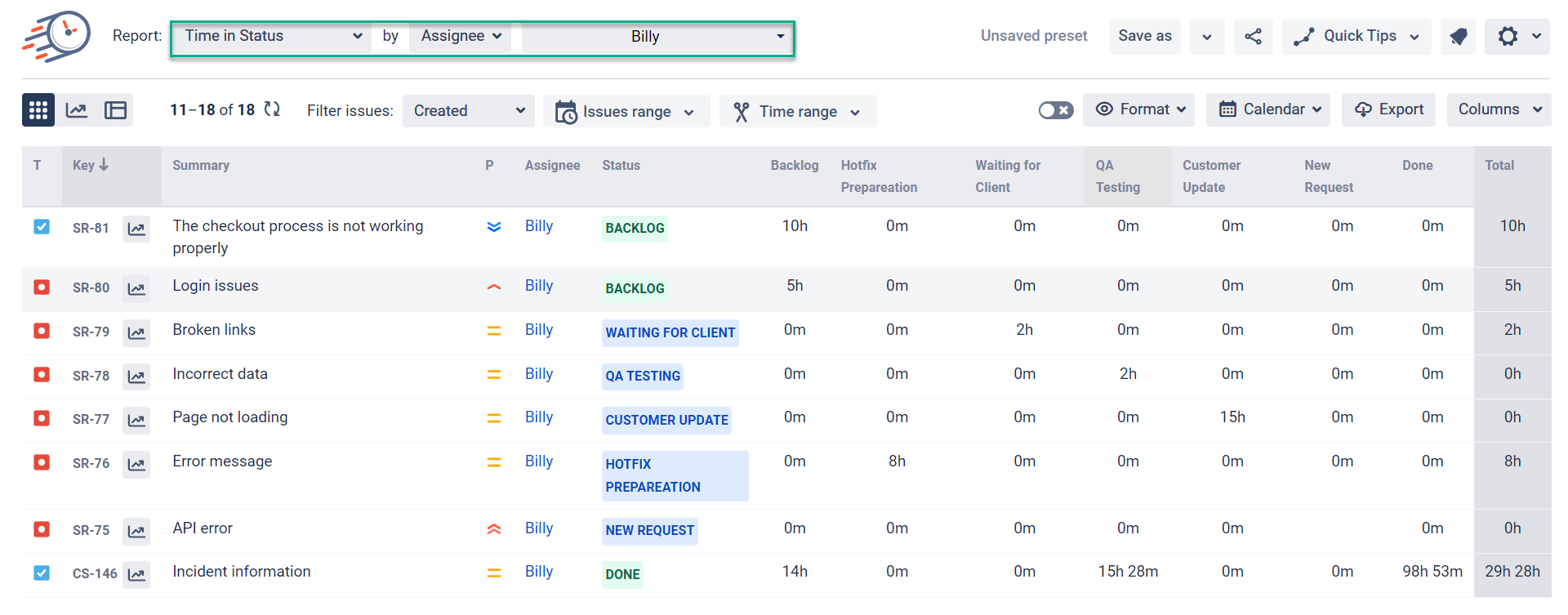
Task: Click the checkbox icon for CS-146
Action: pos(42,573)
